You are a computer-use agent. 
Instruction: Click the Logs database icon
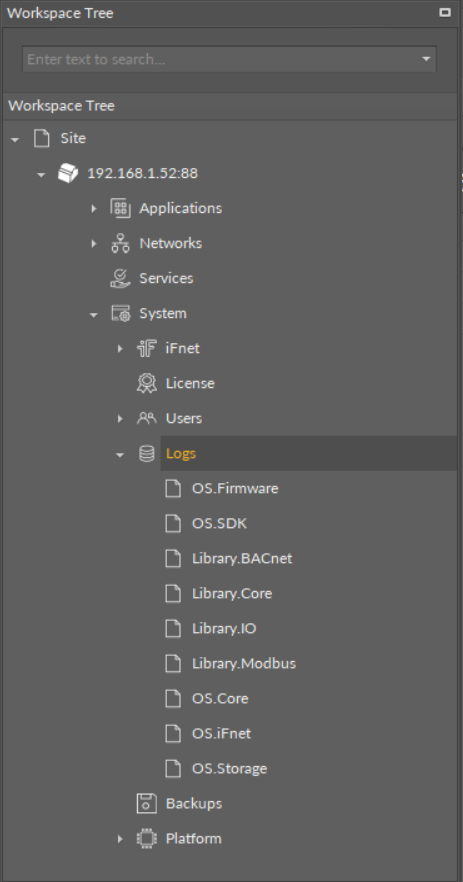point(146,453)
